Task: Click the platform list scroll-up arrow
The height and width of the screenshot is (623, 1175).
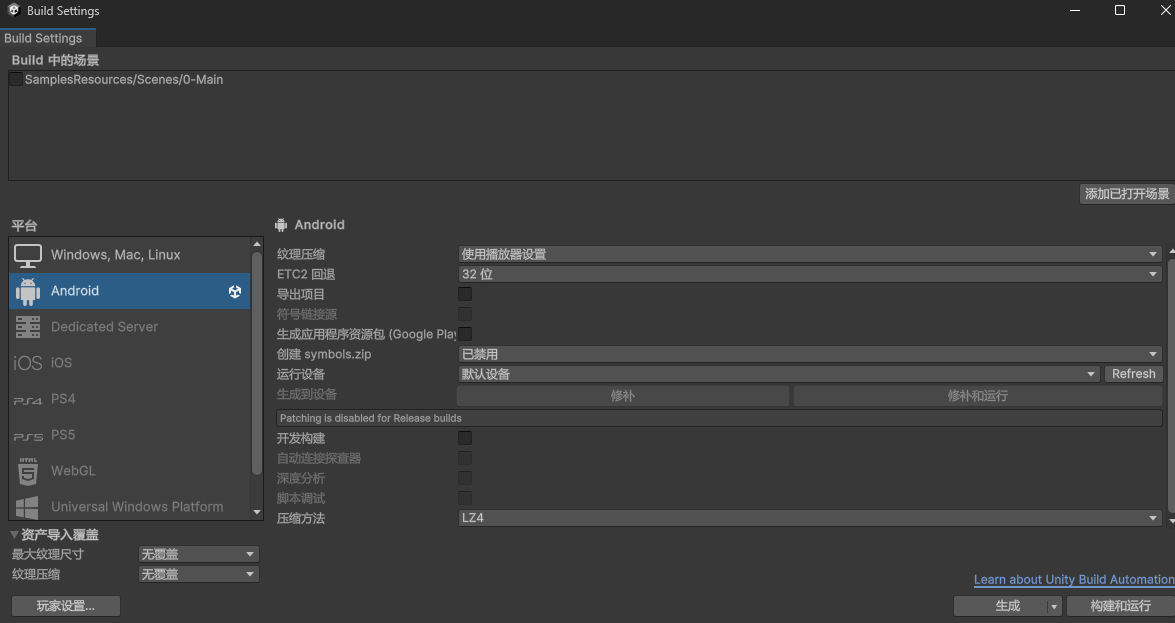Action: (x=257, y=244)
